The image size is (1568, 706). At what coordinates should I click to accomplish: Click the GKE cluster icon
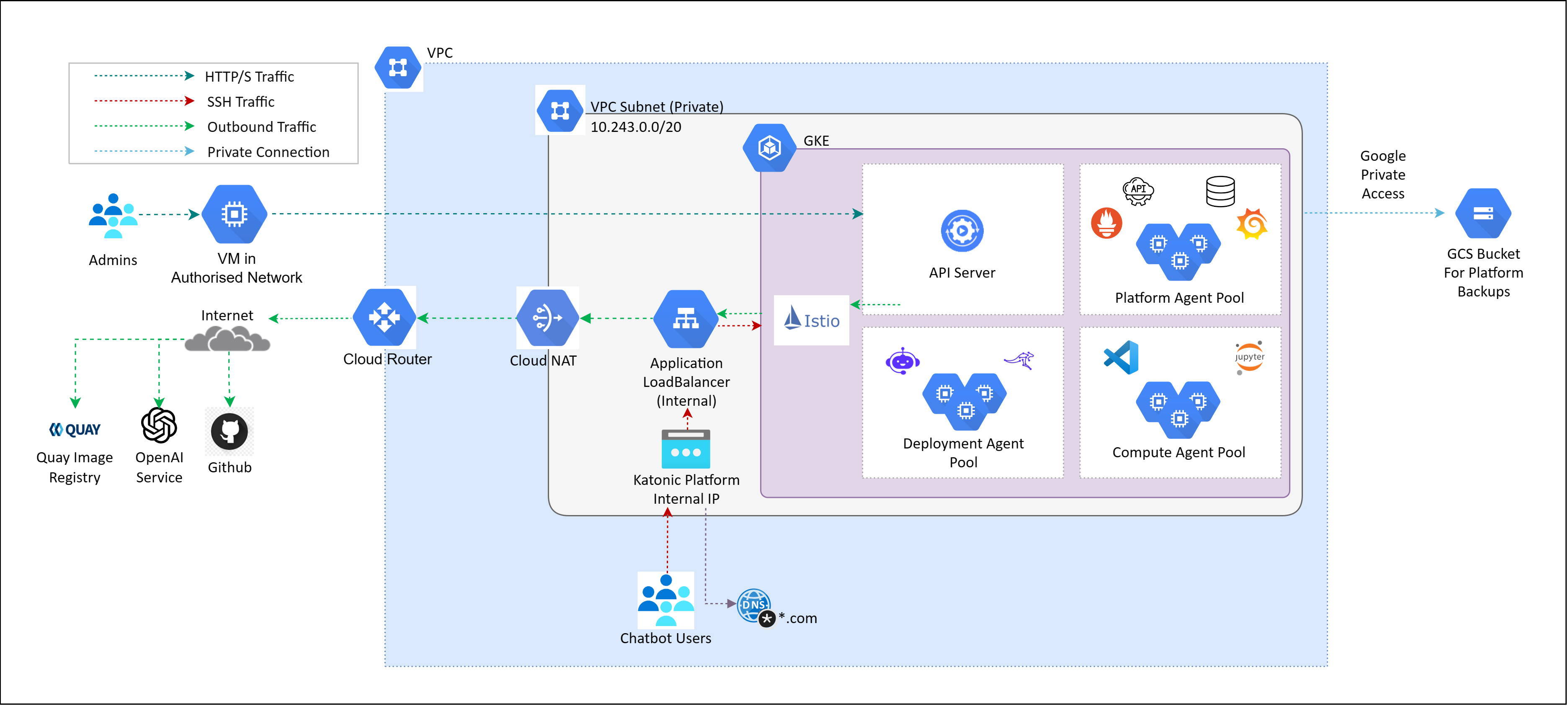pos(770,147)
